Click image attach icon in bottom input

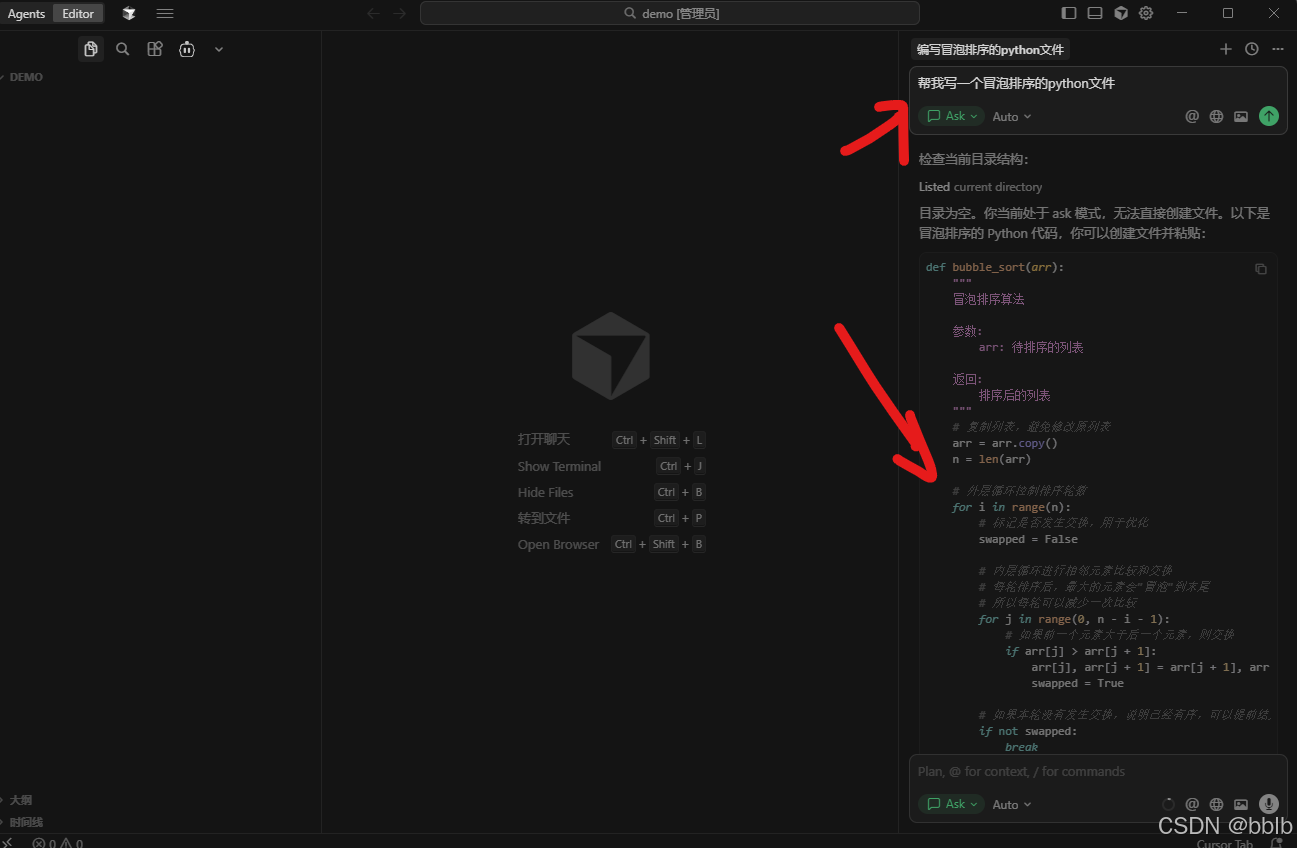point(1241,804)
